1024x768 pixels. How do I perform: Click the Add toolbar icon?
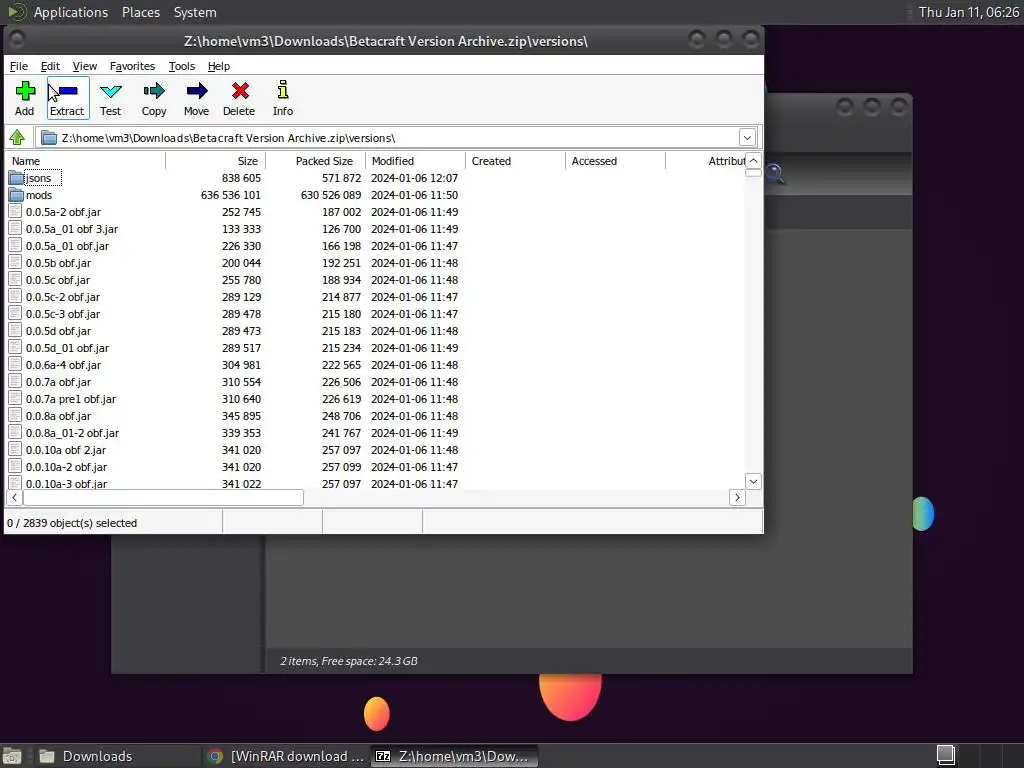(25, 91)
